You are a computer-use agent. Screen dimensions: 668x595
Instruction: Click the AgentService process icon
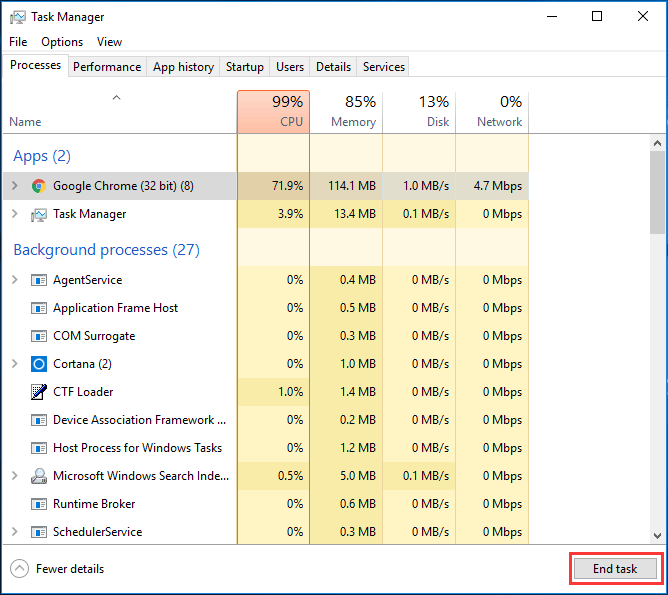coord(39,280)
